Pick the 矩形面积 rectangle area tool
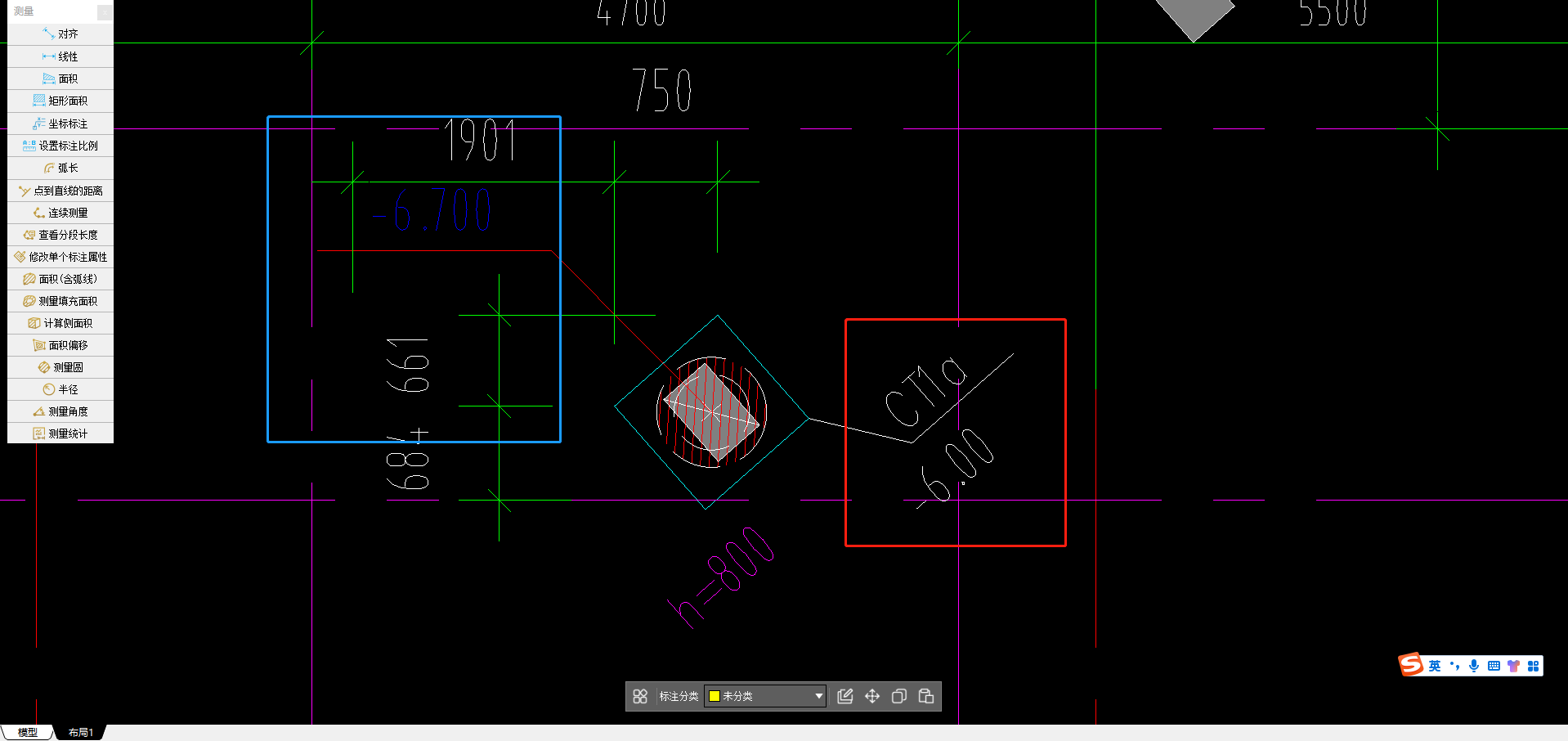Image resolution: width=1568 pixels, height=741 pixels. 60,101
